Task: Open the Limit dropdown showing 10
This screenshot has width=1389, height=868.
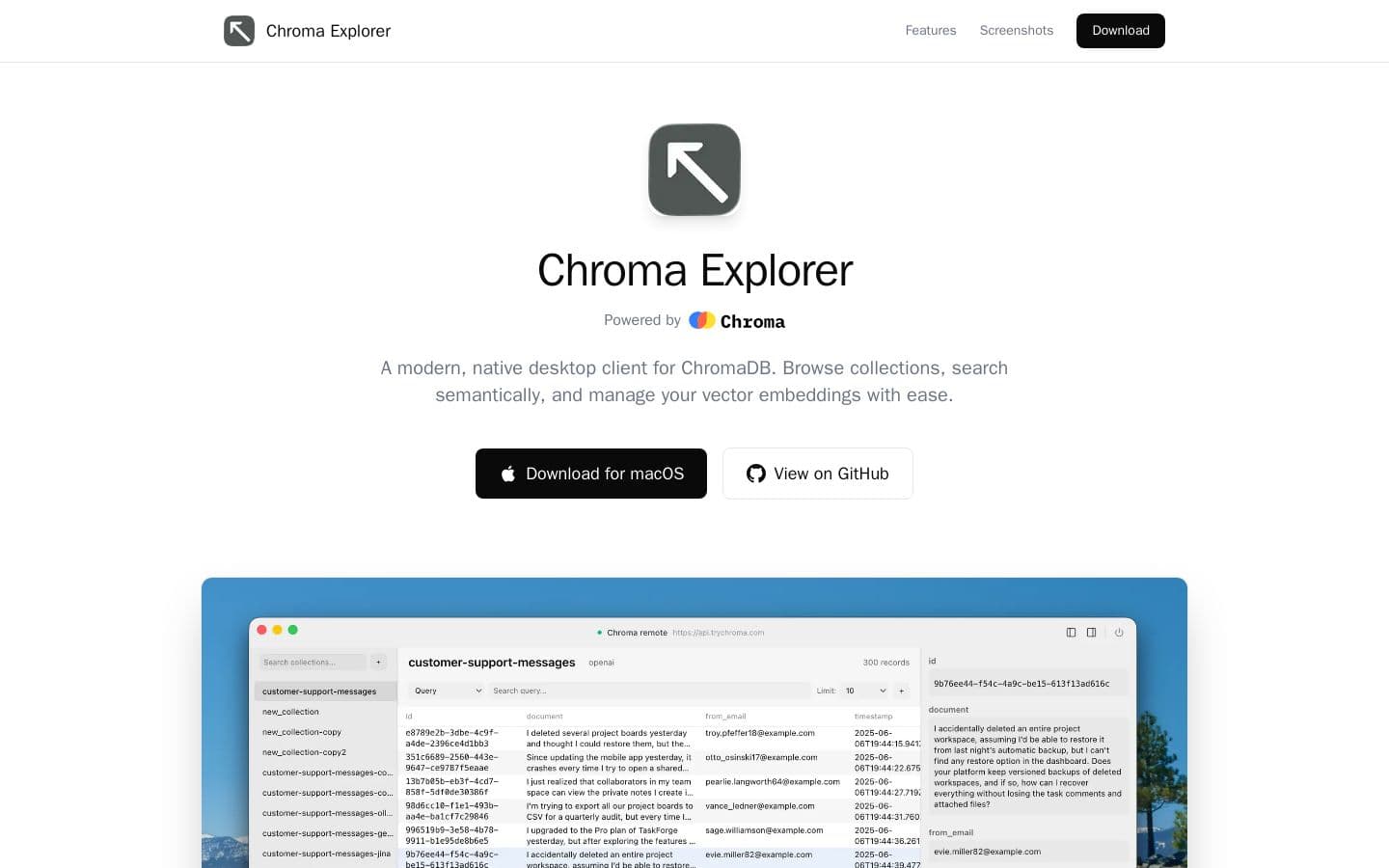Action: pyautogui.click(x=864, y=691)
